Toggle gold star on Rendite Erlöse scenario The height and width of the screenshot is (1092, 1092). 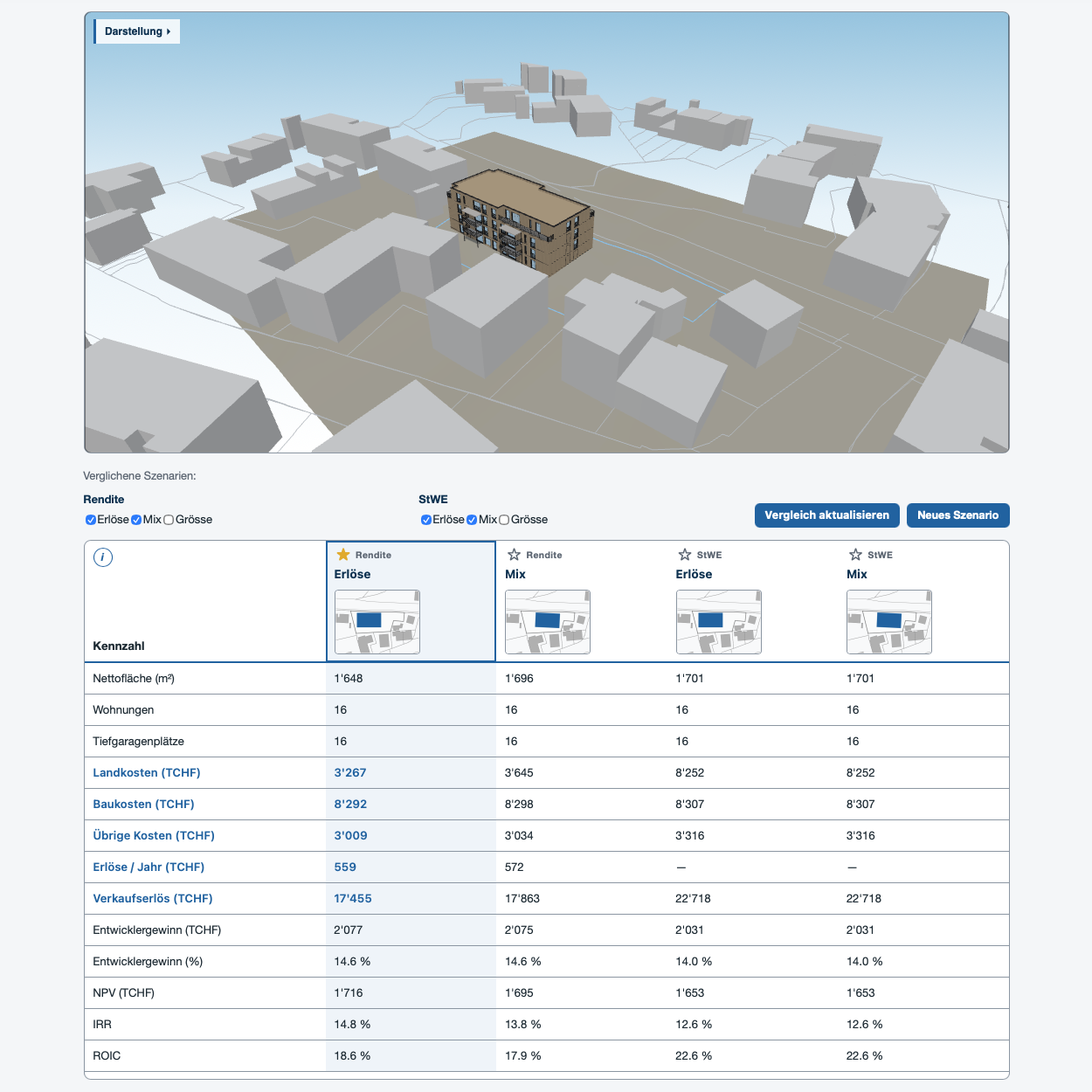[343, 555]
